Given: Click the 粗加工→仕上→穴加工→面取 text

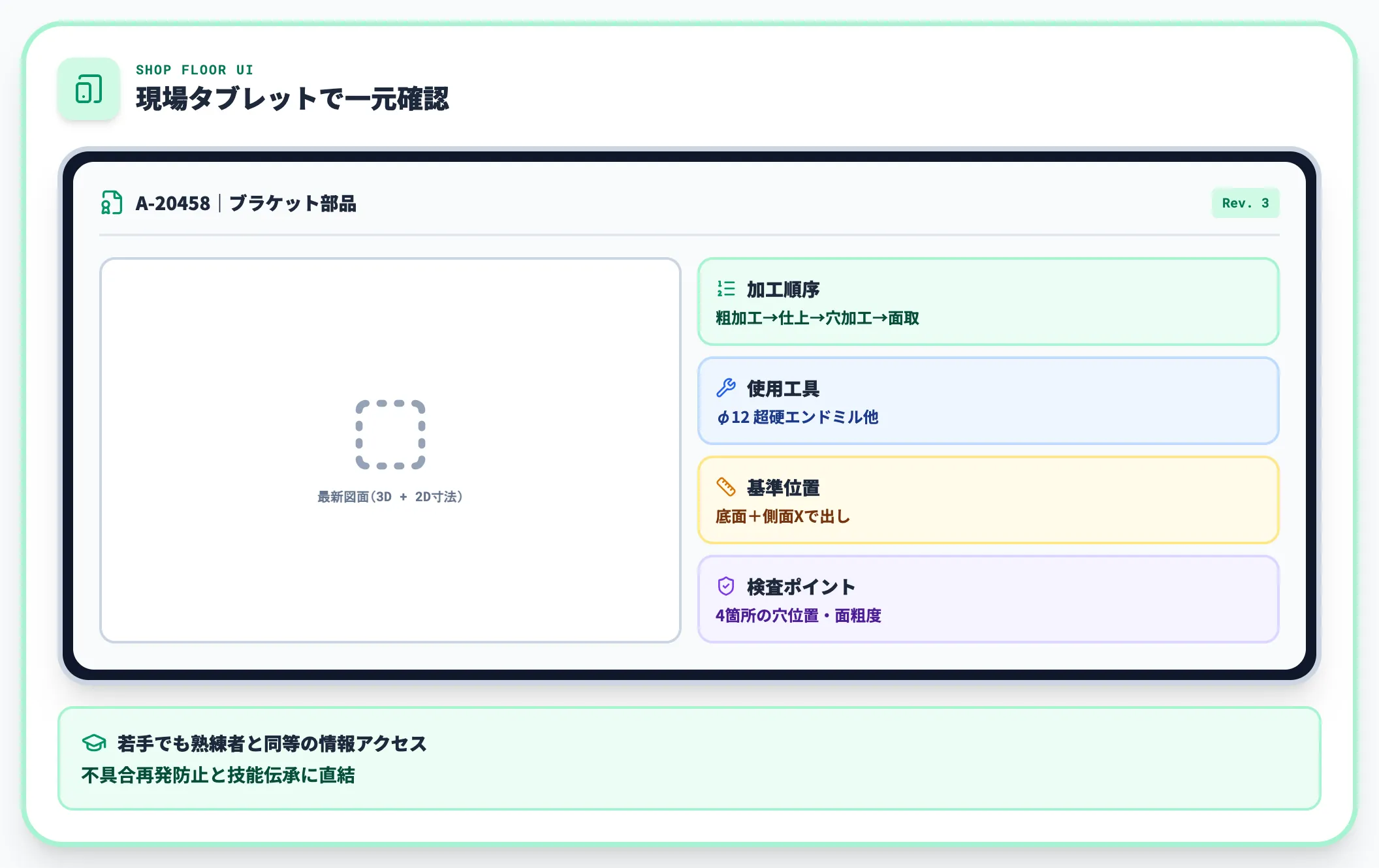Looking at the screenshot, I should (x=817, y=318).
